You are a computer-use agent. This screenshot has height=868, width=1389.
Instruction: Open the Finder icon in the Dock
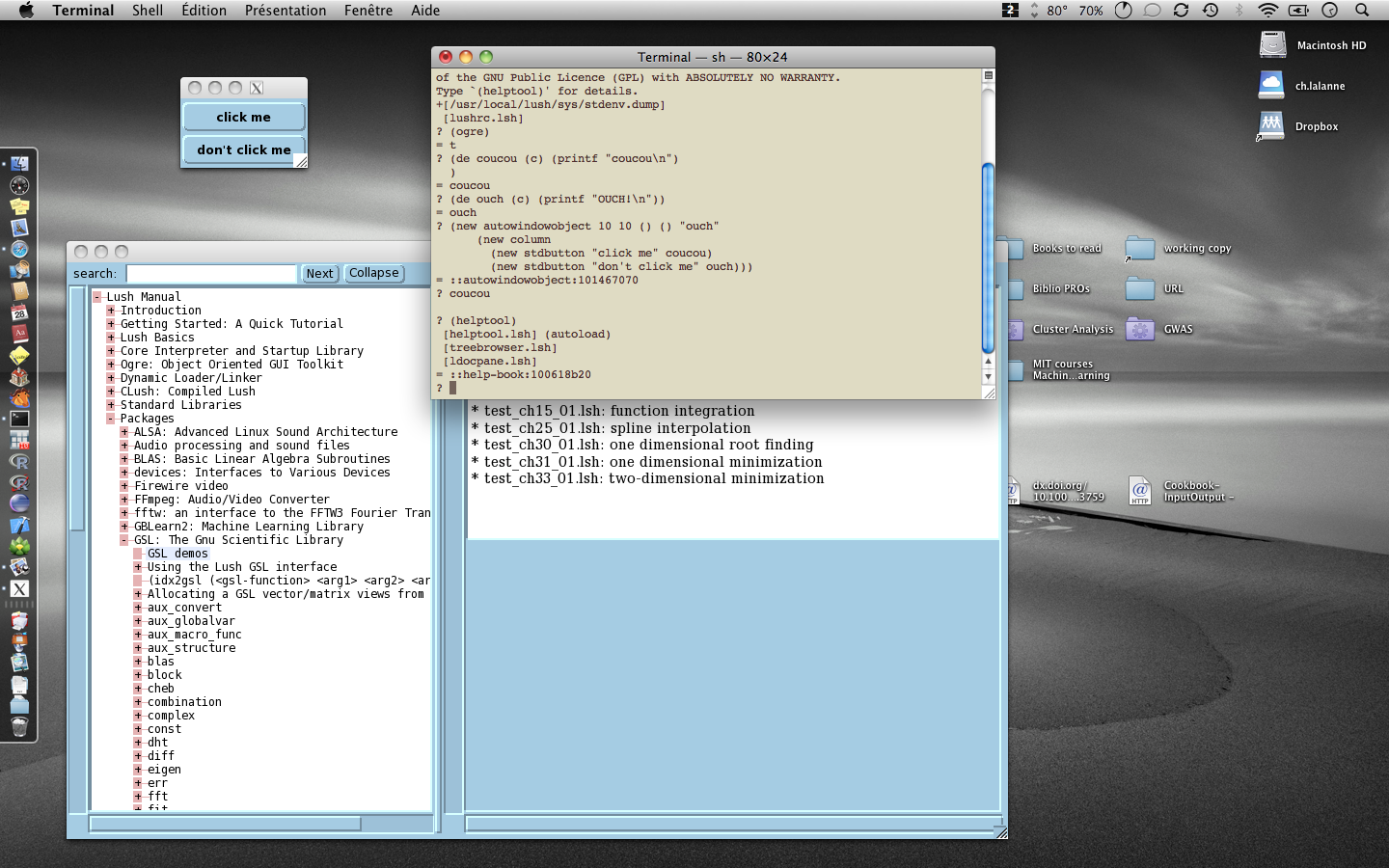pos(19,164)
